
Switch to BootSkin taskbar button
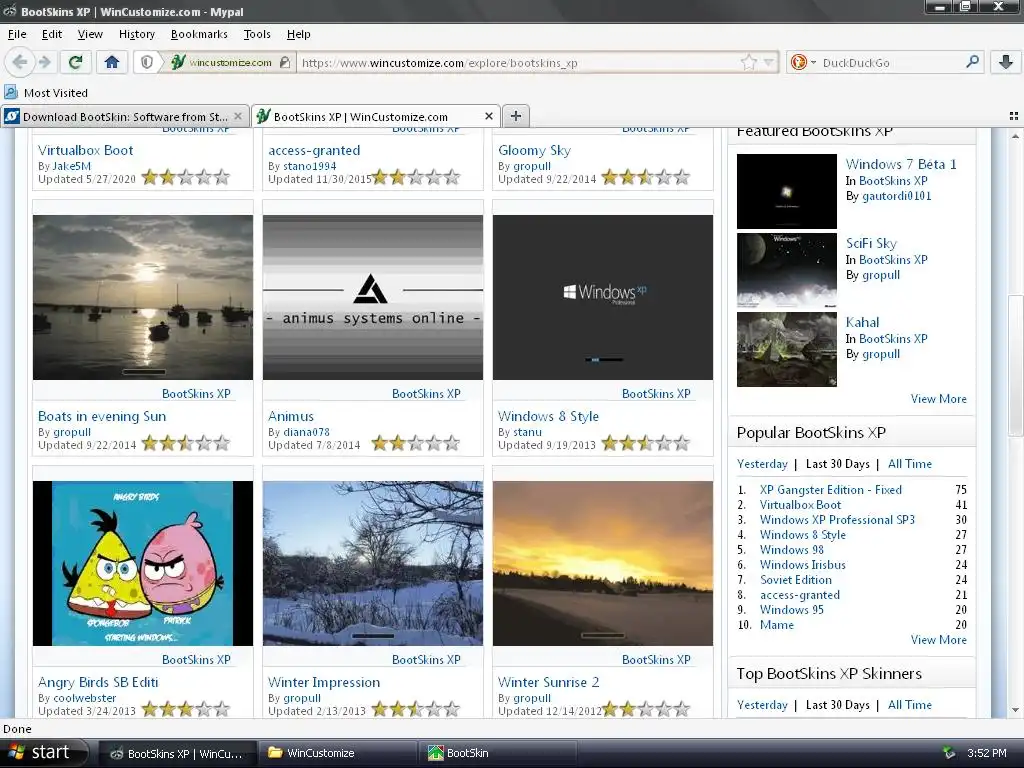pyautogui.click(x=498, y=753)
